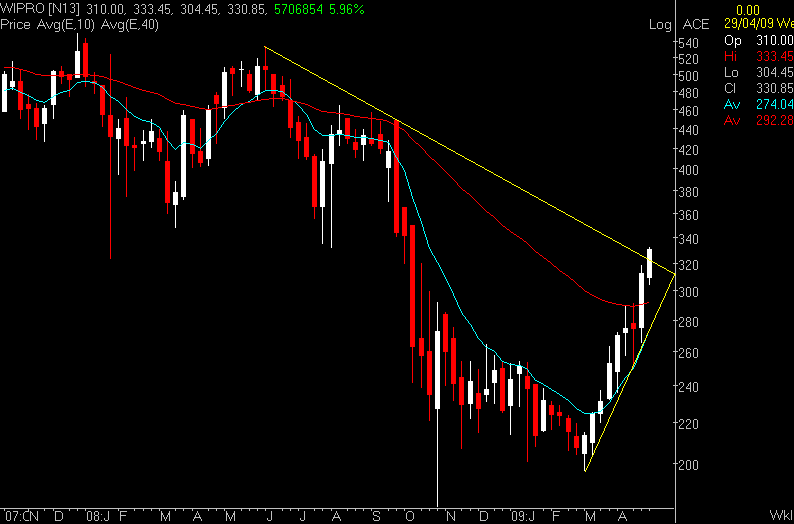Click the ACE label
This screenshot has width=794, height=524.
tap(696, 24)
